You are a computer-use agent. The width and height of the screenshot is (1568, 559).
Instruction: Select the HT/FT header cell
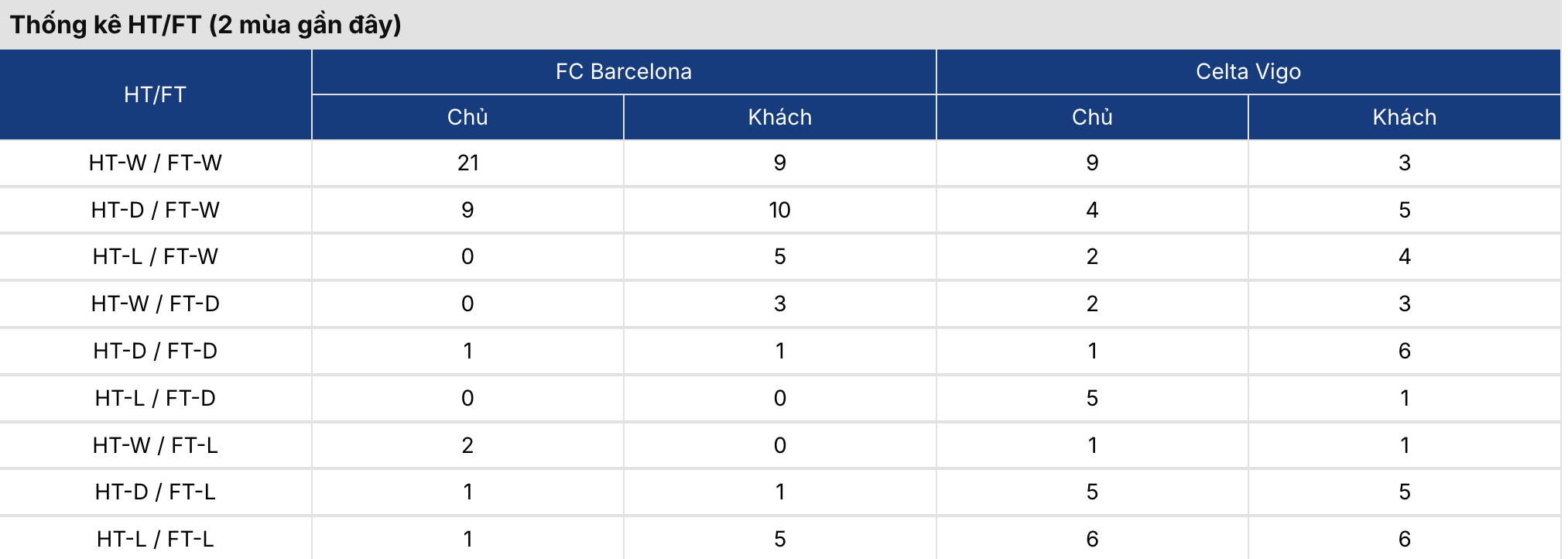tap(155, 94)
